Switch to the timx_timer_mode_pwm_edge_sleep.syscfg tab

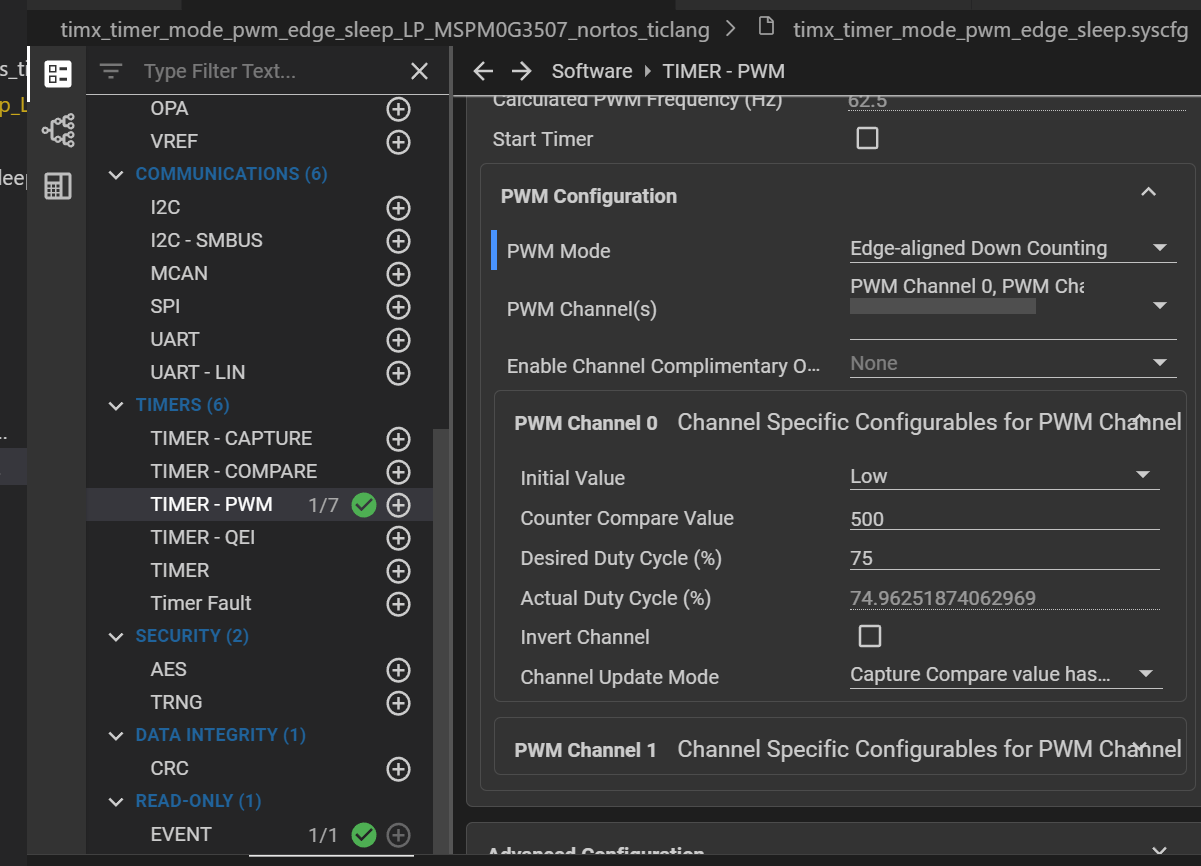click(989, 29)
